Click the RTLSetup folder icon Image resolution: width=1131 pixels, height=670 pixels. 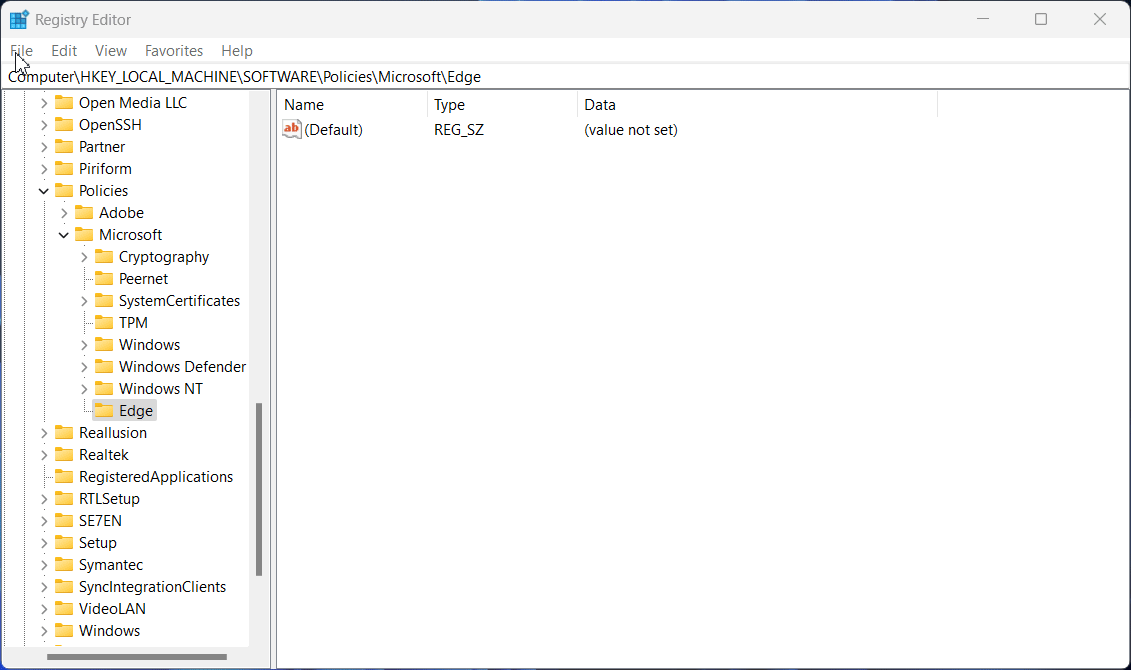(64, 498)
